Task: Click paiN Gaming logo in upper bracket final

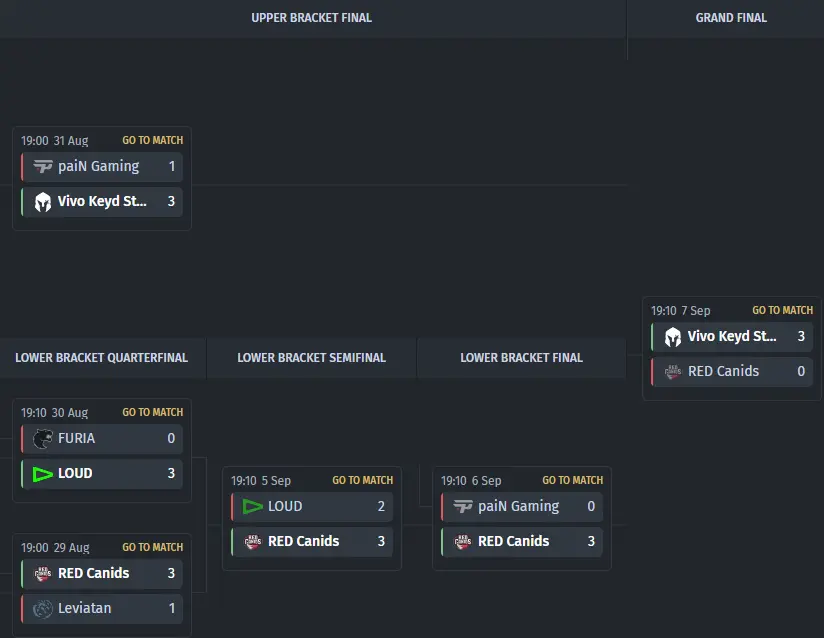Action: coord(42,167)
